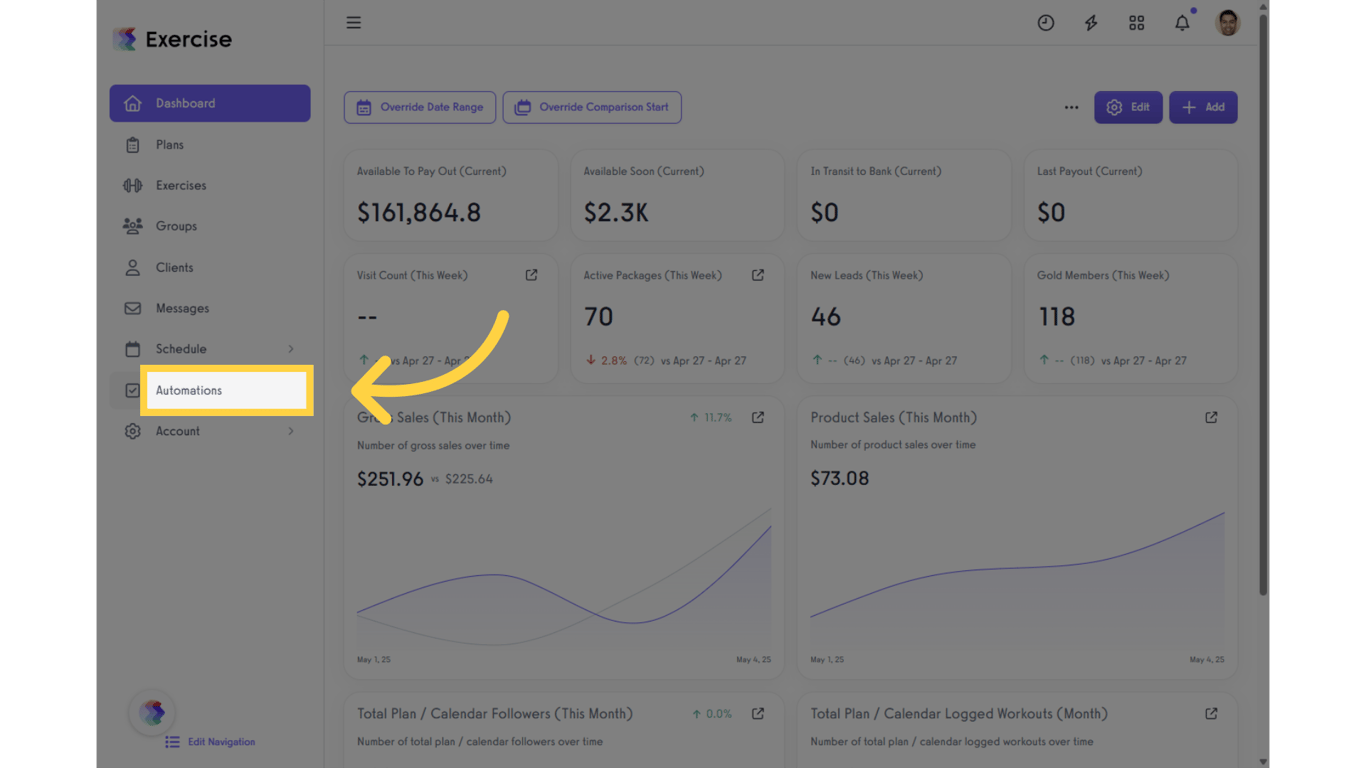Image resolution: width=1366 pixels, height=768 pixels.
Task: Open Gross Sales external link icon
Action: click(757, 417)
